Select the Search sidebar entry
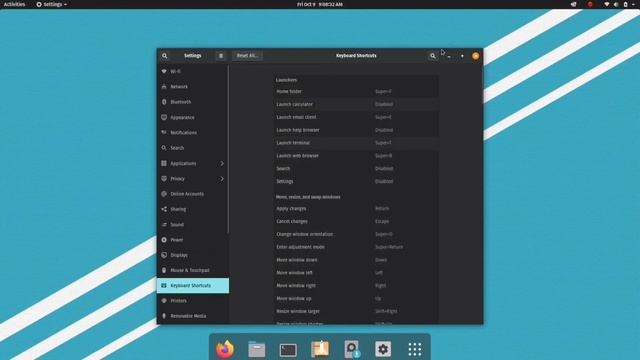 [x=193, y=148]
